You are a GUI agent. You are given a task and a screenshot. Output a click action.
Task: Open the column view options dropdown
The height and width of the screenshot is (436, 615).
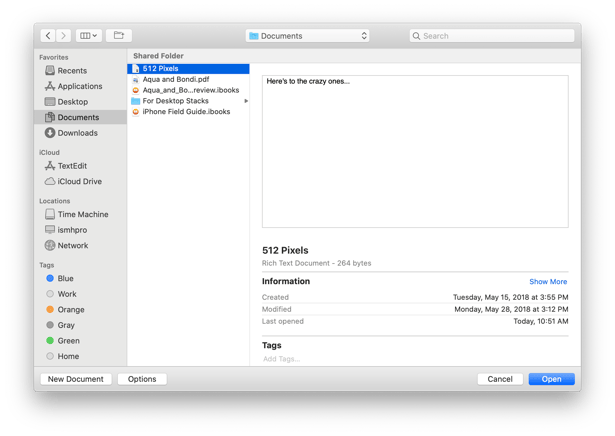coord(89,36)
